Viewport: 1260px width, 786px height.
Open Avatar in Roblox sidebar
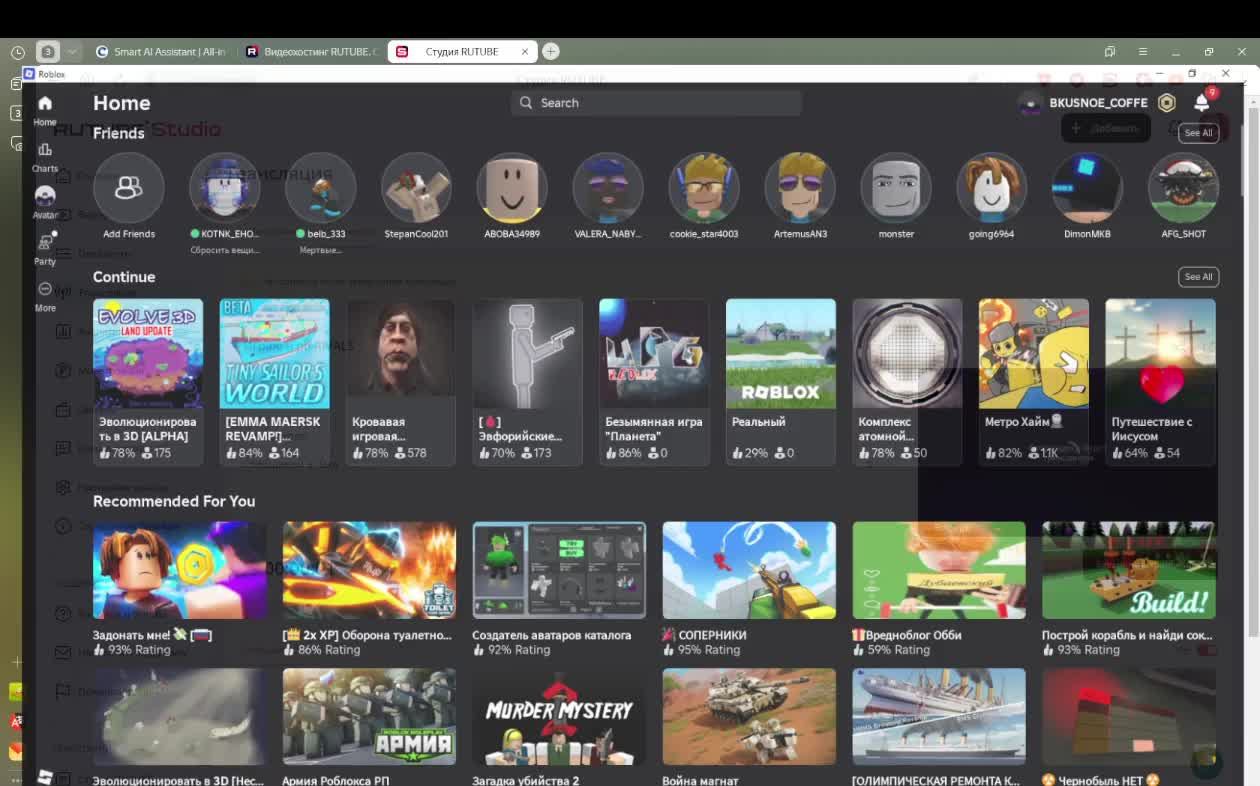[x=45, y=202]
